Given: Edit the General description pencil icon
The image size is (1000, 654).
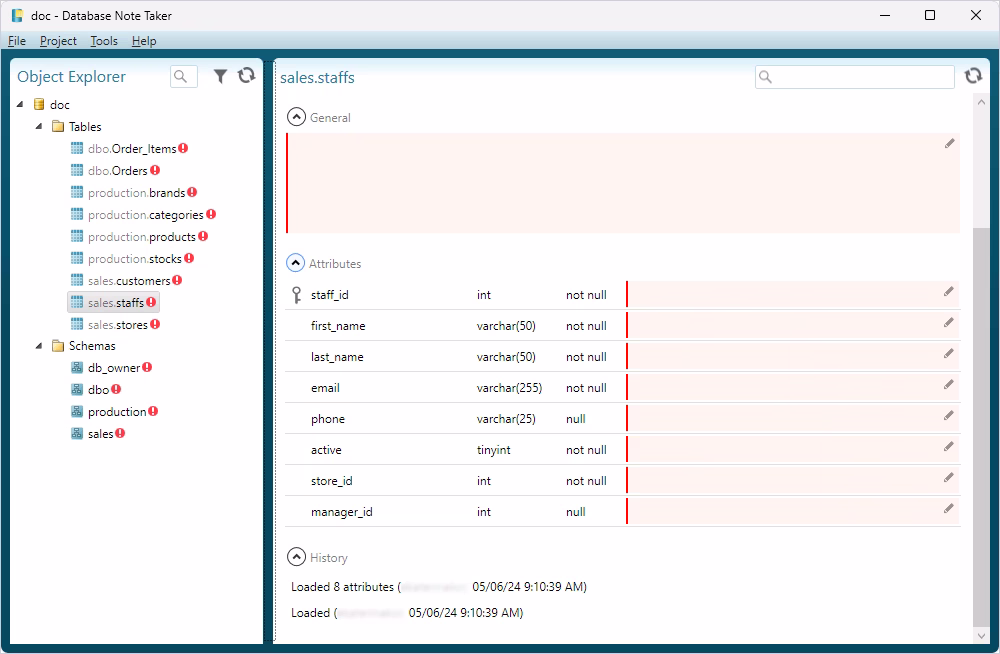Looking at the screenshot, I should point(950,144).
